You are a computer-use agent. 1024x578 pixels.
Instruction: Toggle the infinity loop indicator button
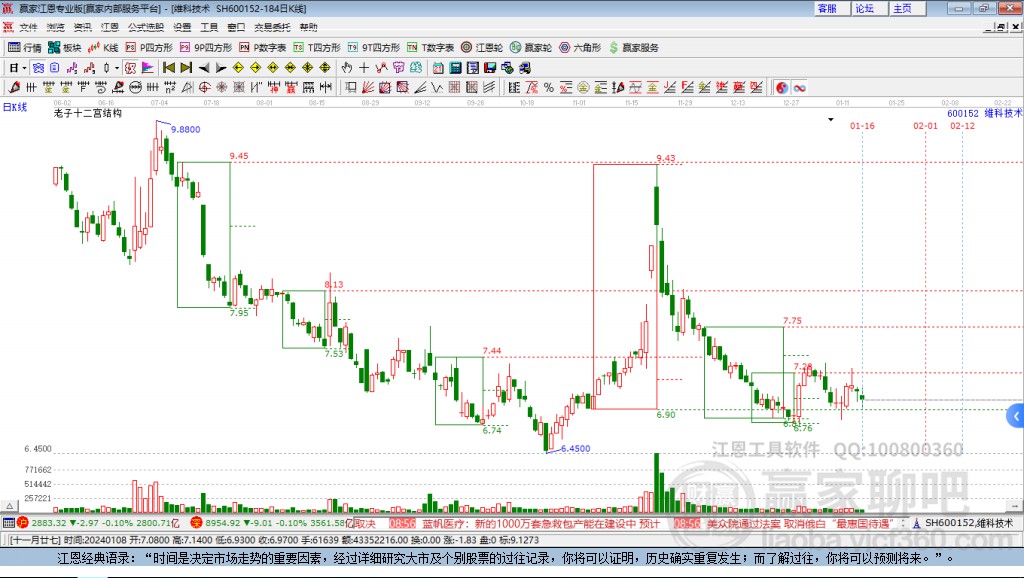799,87
